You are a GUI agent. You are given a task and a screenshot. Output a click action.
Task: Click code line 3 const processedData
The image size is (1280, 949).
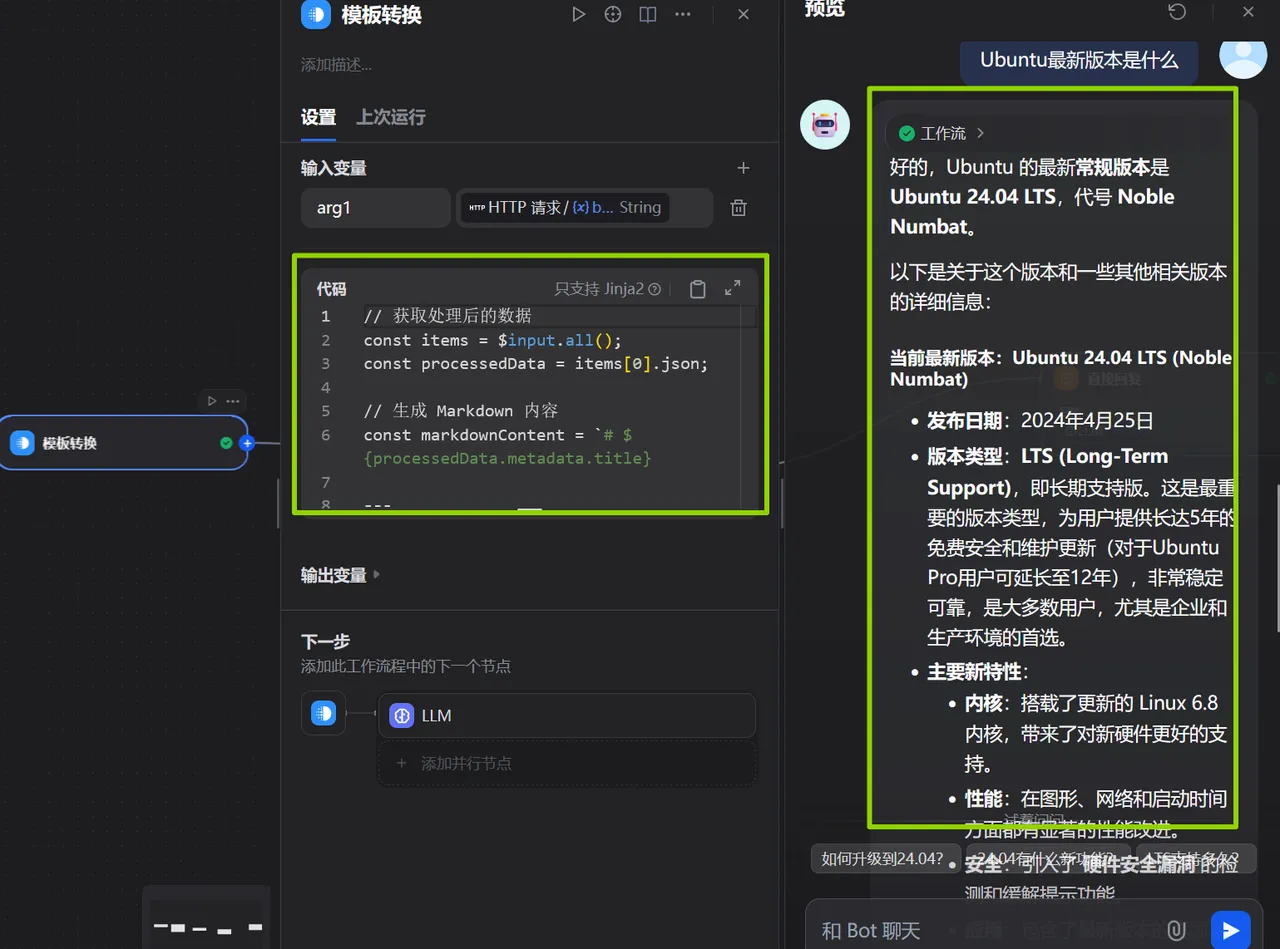point(536,364)
